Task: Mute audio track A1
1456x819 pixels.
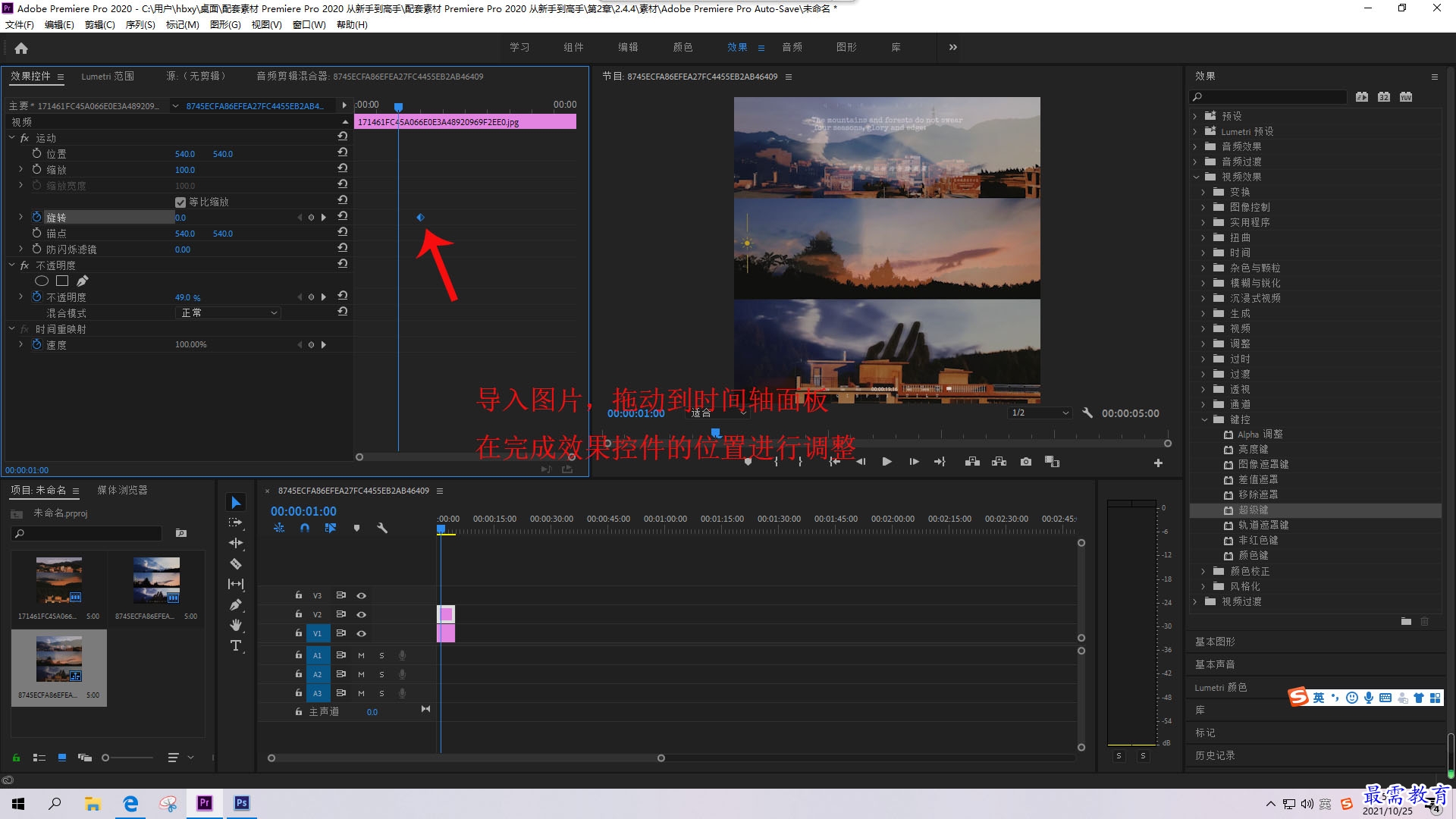Action: pyautogui.click(x=361, y=655)
